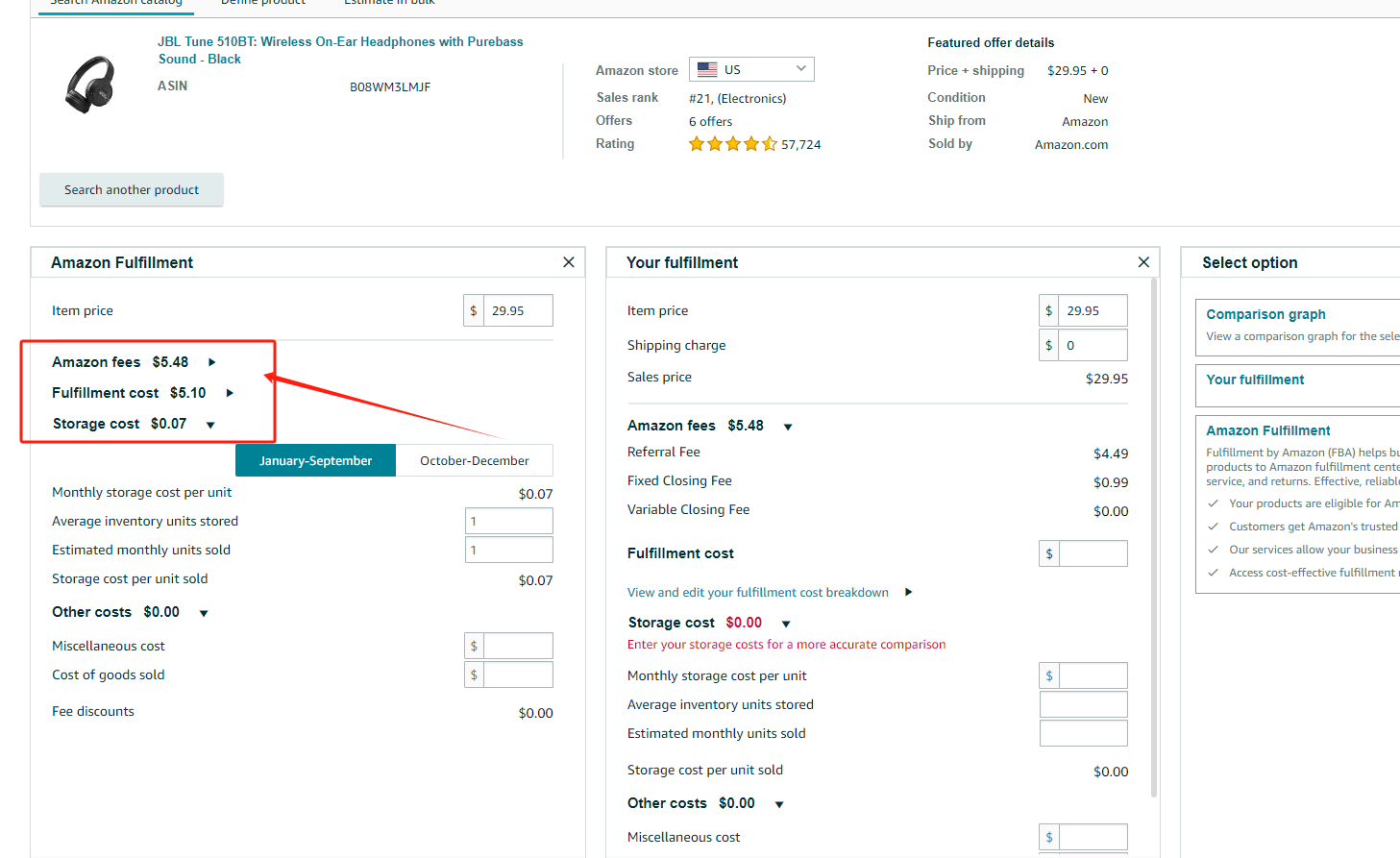
Task: Click Miscellaneous cost field in Amazon Fulfillment
Action: click(518, 646)
